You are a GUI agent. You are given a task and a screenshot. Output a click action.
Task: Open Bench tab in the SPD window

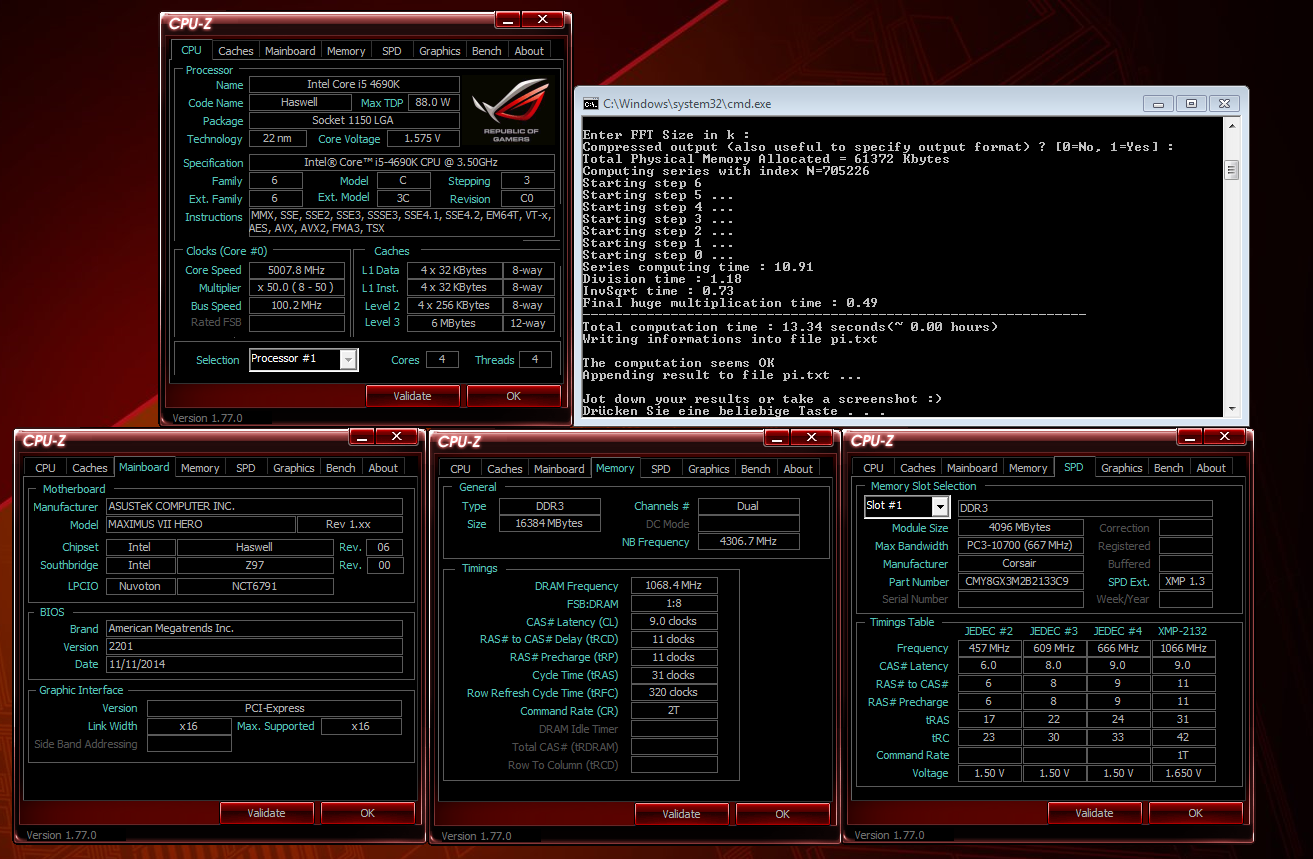[x=1169, y=468]
